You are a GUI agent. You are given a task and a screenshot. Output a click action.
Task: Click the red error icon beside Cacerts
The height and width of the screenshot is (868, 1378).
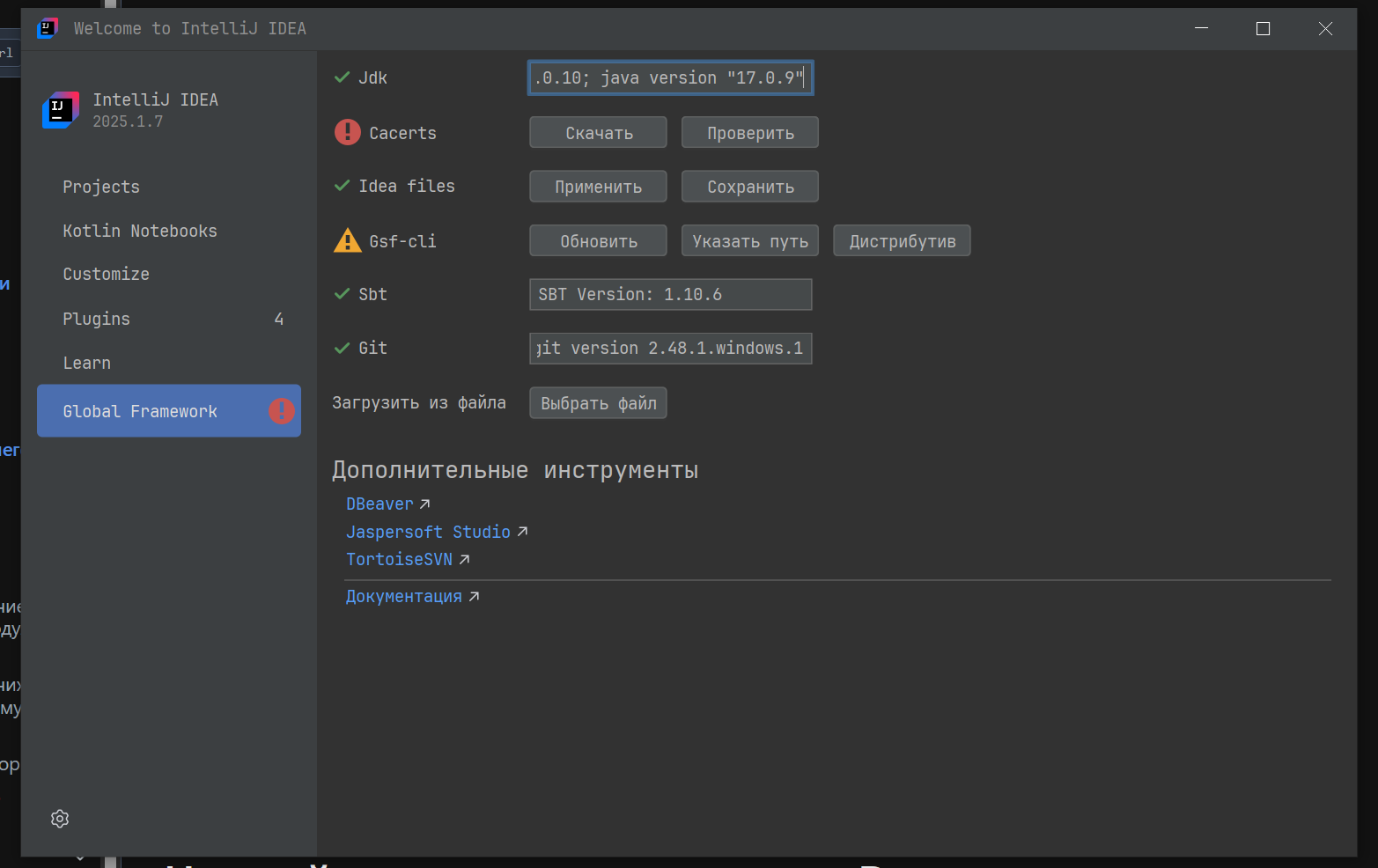point(348,132)
